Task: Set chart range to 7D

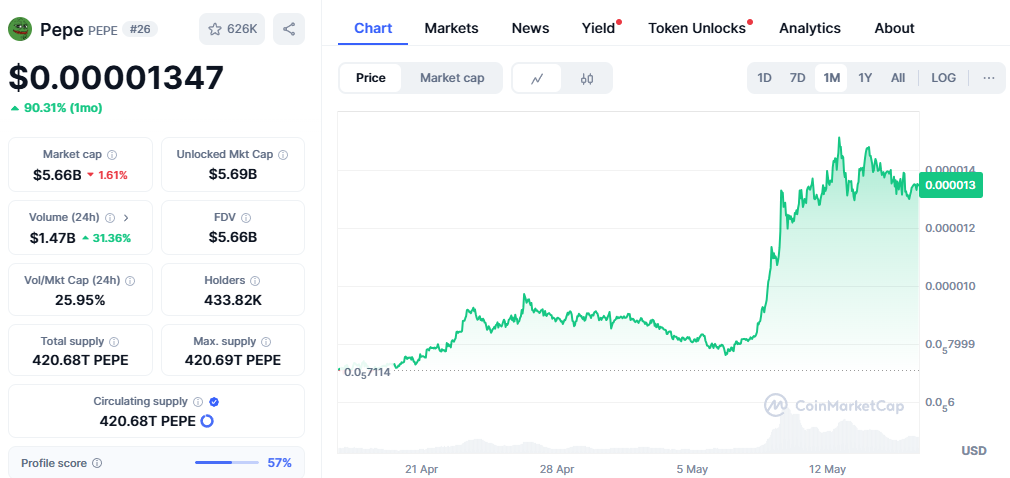Action: click(797, 78)
